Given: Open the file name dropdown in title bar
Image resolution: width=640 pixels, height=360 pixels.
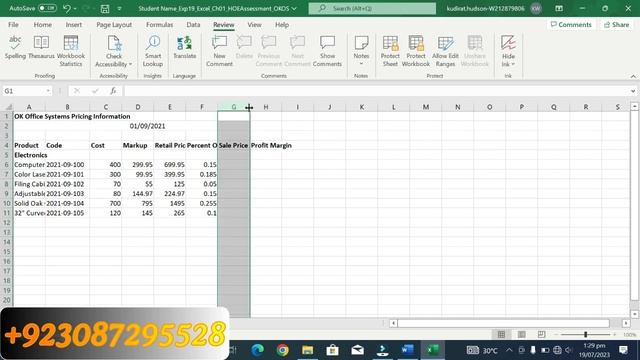Looking at the screenshot, I should click(294, 8).
